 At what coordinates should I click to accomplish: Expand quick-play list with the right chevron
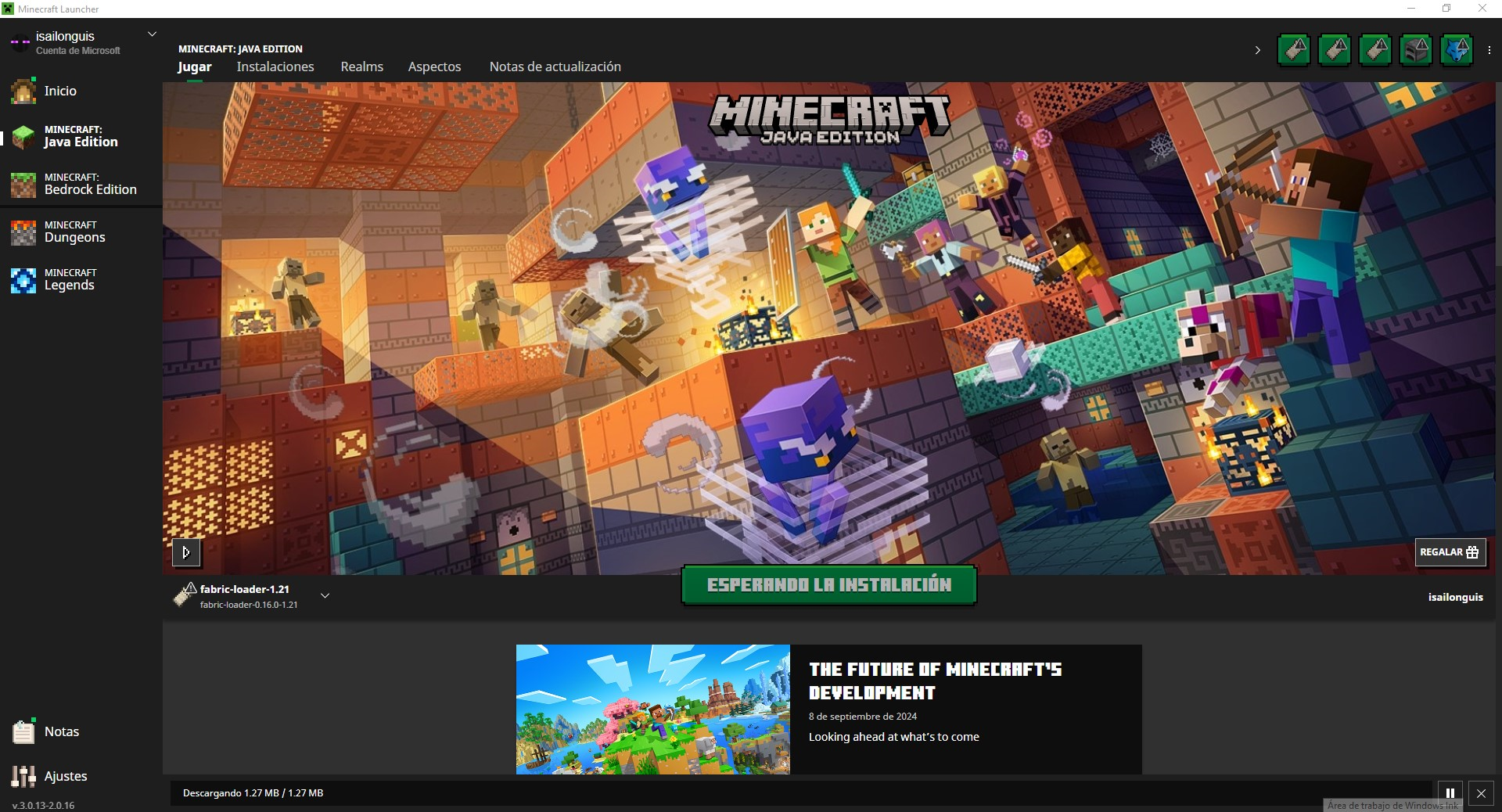click(1257, 50)
